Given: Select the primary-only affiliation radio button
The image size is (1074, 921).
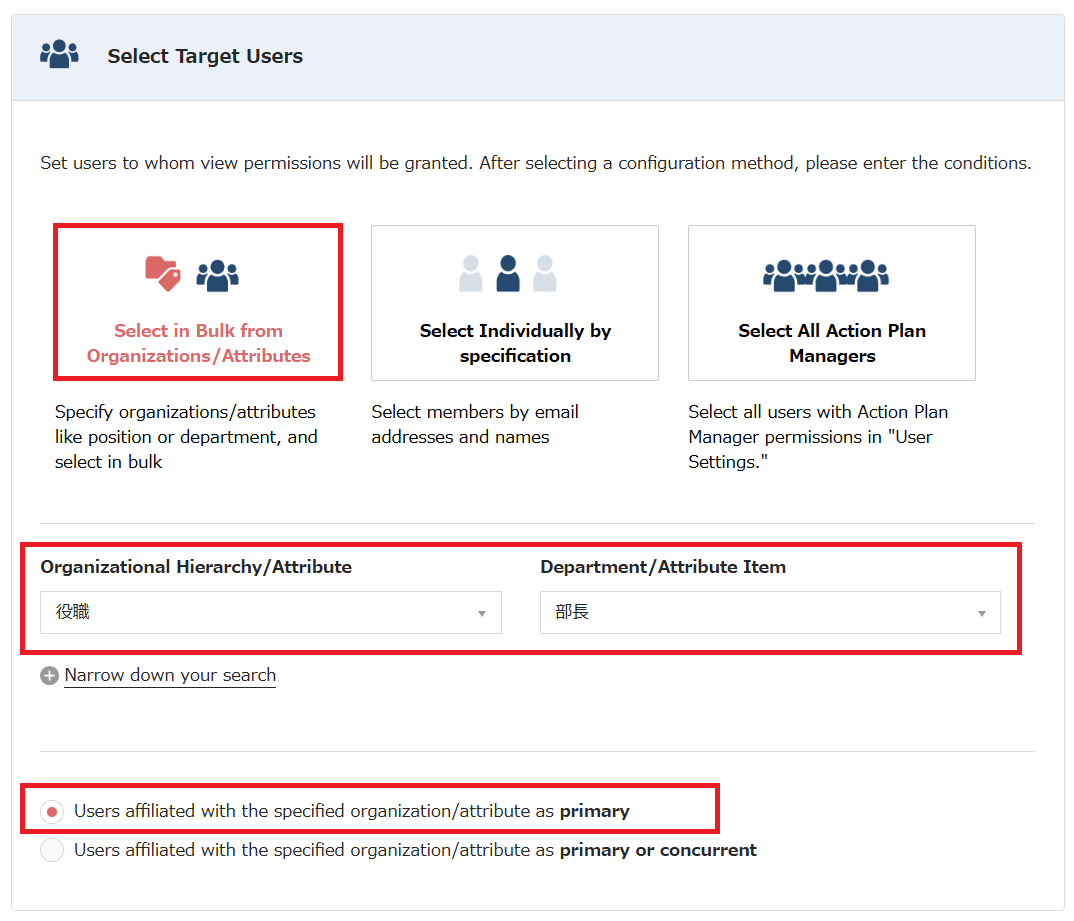Looking at the screenshot, I should point(53,811).
